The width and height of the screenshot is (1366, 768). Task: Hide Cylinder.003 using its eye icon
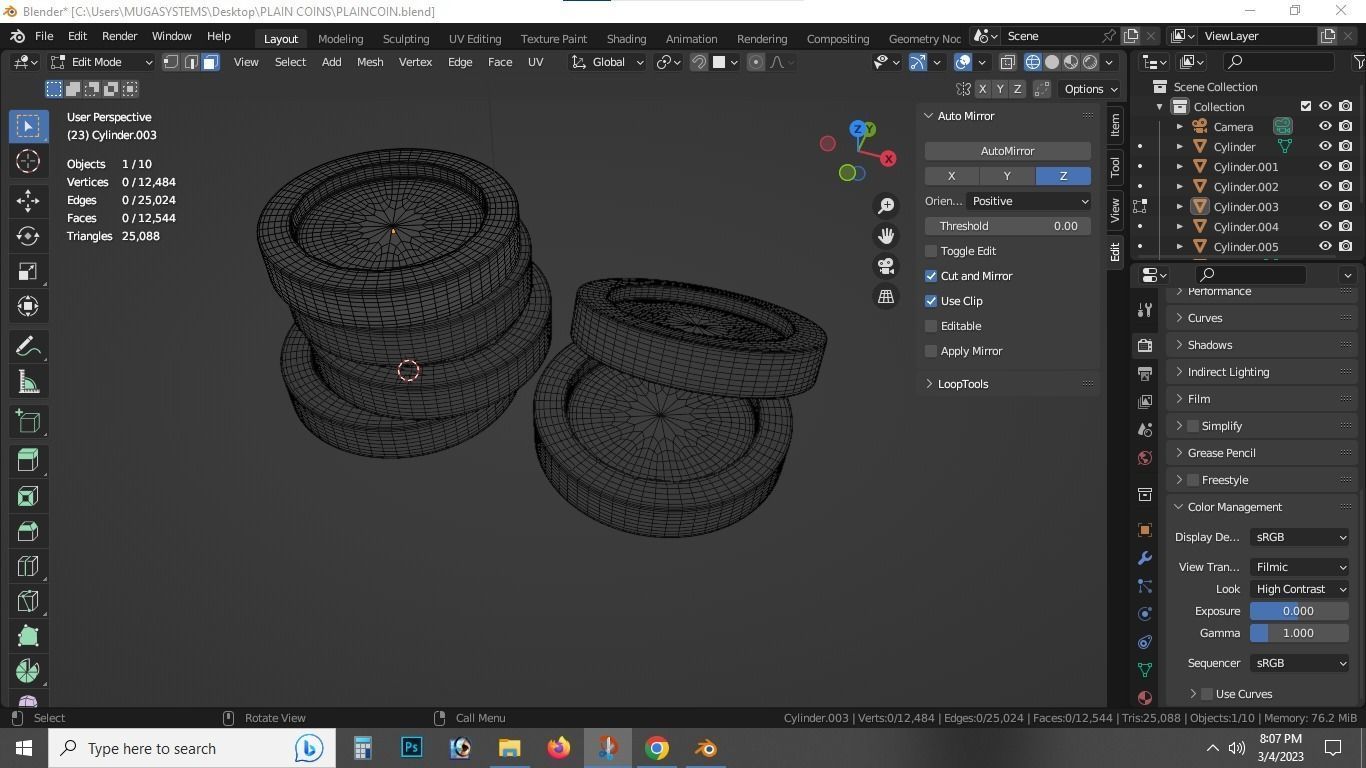[x=1326, y=207]
